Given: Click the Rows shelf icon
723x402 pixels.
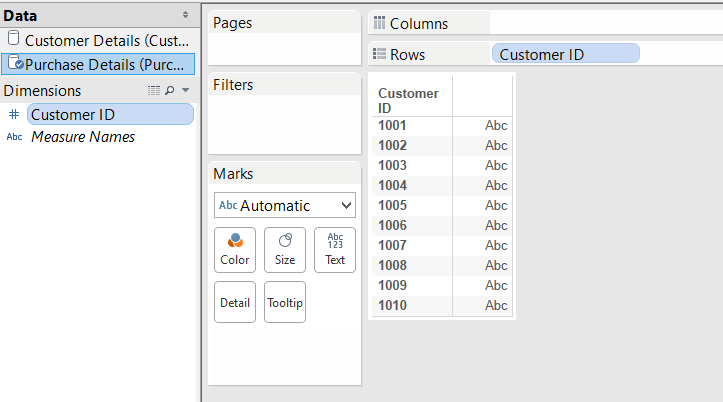Looking at the screenshot, I should click(379, 54).
